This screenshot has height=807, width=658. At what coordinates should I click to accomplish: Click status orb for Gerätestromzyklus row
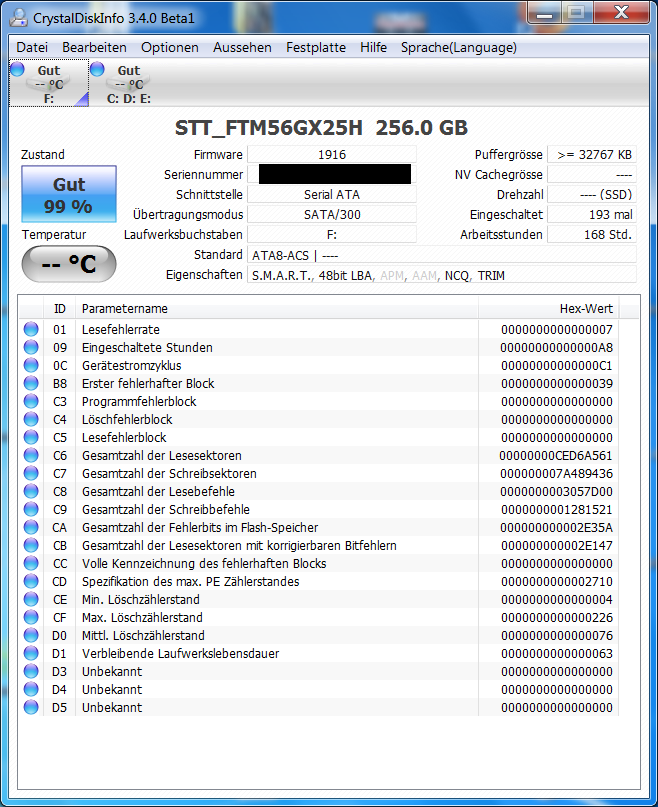coord(31,365)
